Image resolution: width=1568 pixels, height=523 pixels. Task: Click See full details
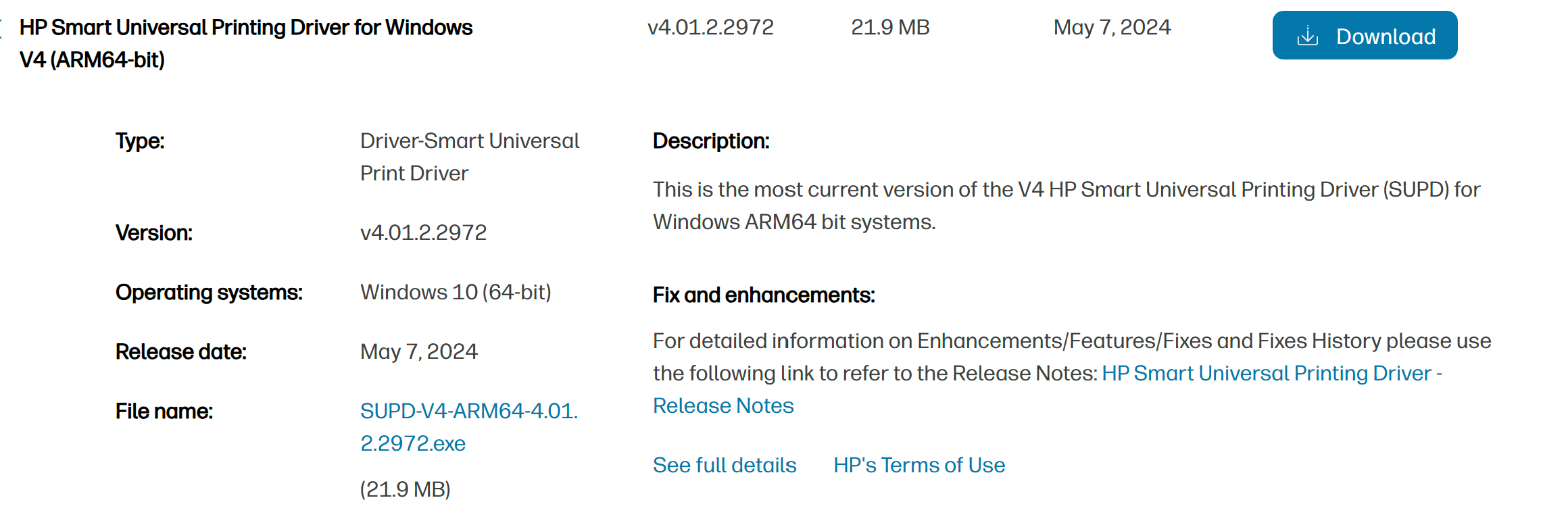tap(724, 465)
